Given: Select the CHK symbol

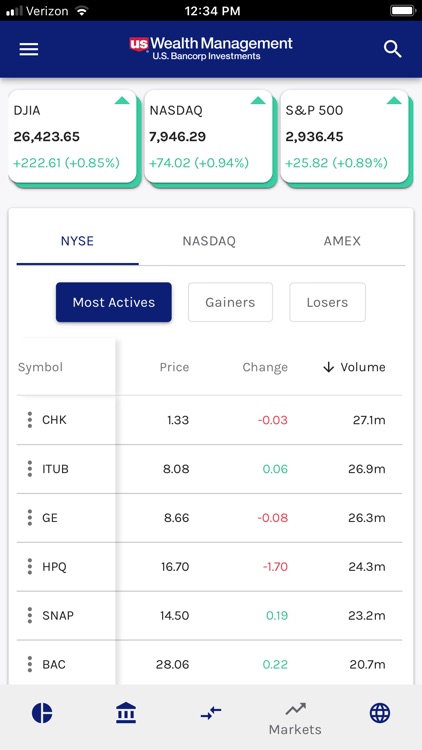Looking at the screenshot, I should pos(55,420).
